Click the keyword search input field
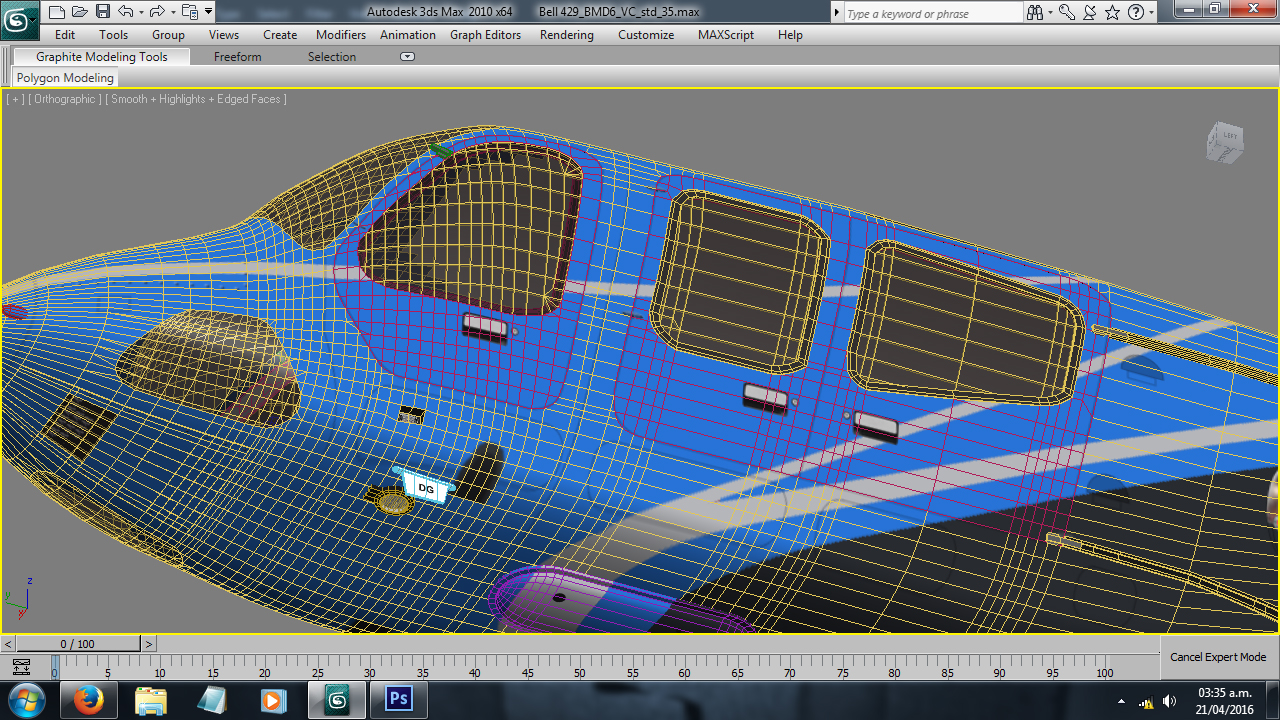 click(933, 13)
